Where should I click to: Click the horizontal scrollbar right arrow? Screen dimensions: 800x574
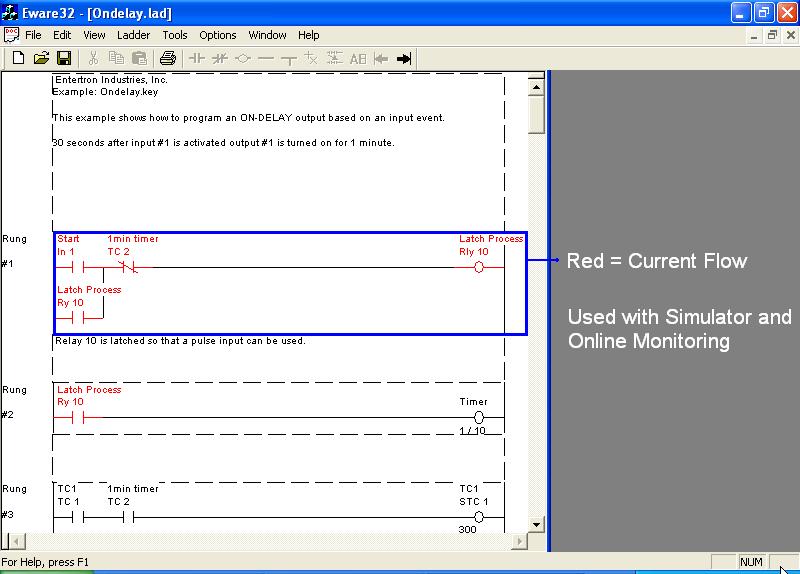click(519, 541)
